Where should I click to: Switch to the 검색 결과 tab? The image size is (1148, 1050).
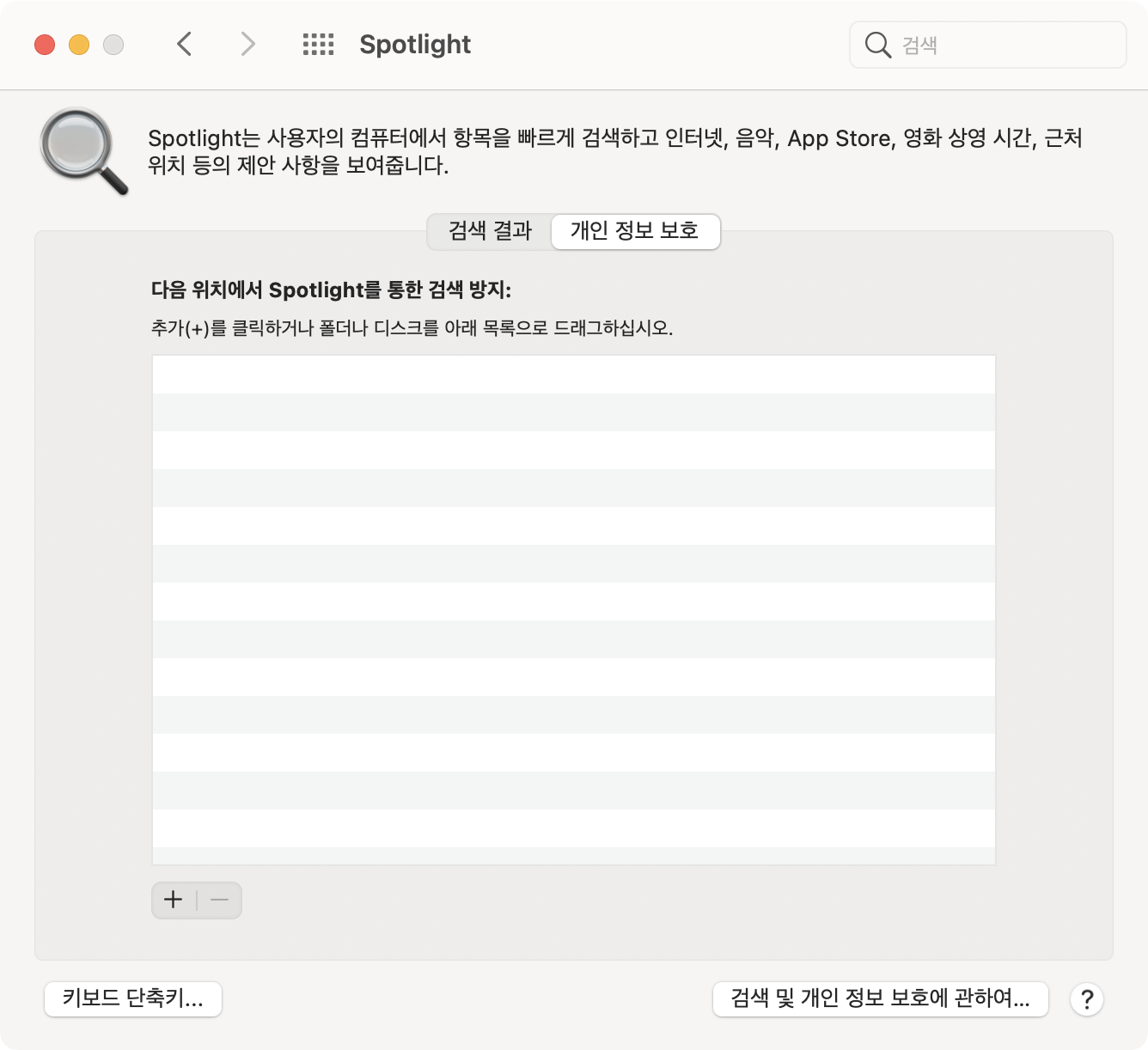tap(490, 231)
